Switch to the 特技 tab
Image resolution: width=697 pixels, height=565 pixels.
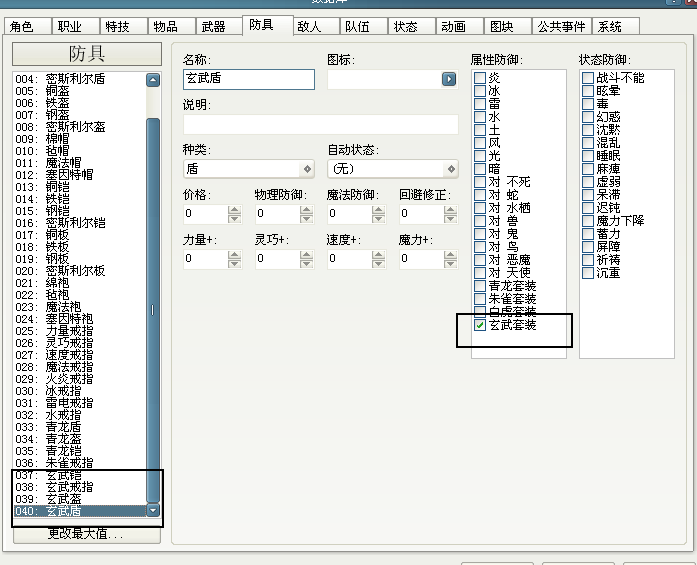click(x=124, y=26)
